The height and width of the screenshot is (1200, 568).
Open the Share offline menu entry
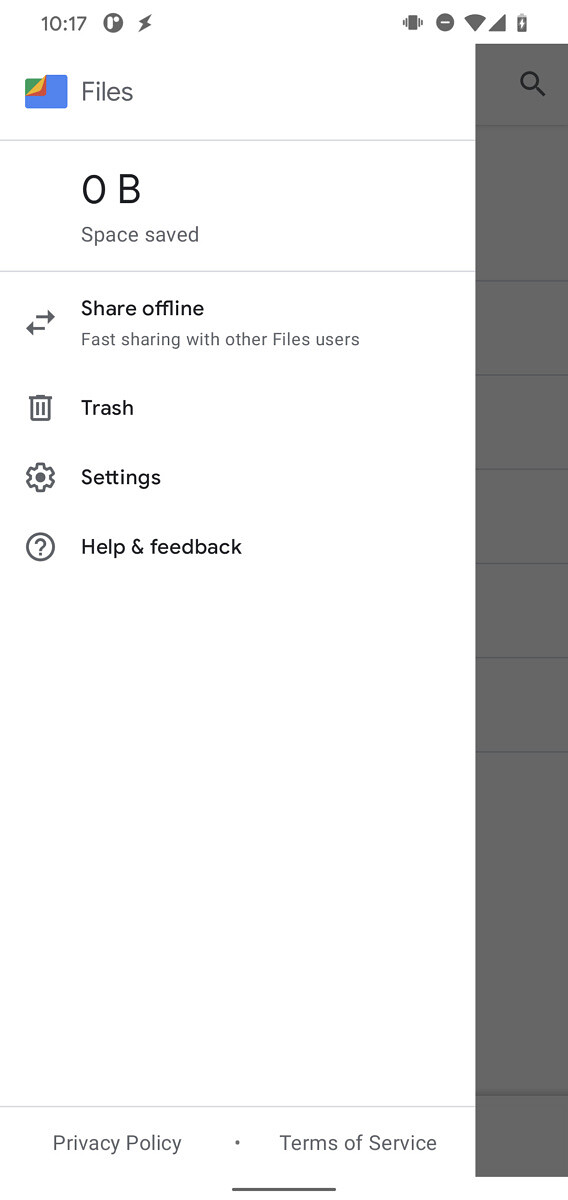pos(237,323)
